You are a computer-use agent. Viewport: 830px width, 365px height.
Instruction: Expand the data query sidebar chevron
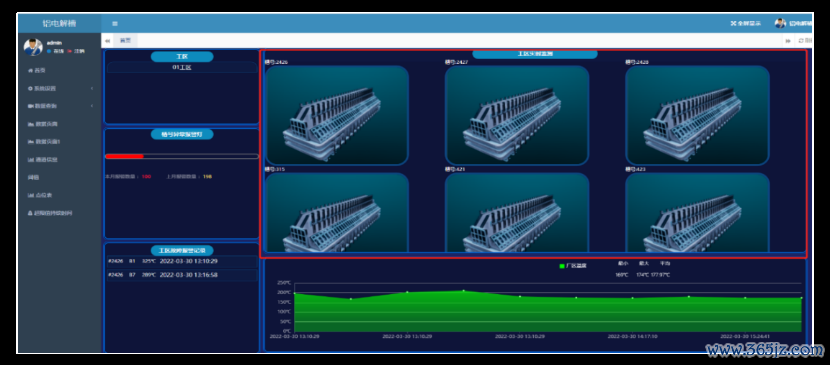[x=93, y=106]
